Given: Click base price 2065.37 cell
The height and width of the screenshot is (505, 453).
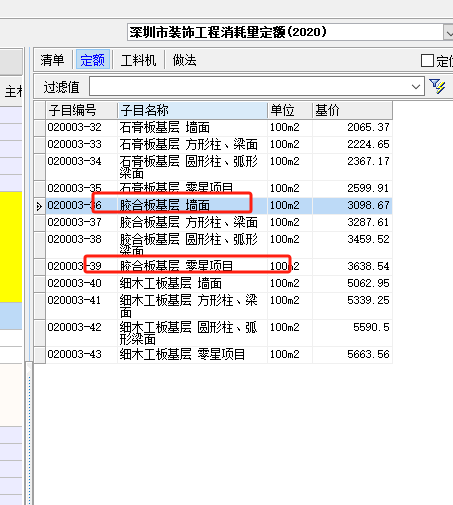Looking at the screenshot, I should point(352,128).
